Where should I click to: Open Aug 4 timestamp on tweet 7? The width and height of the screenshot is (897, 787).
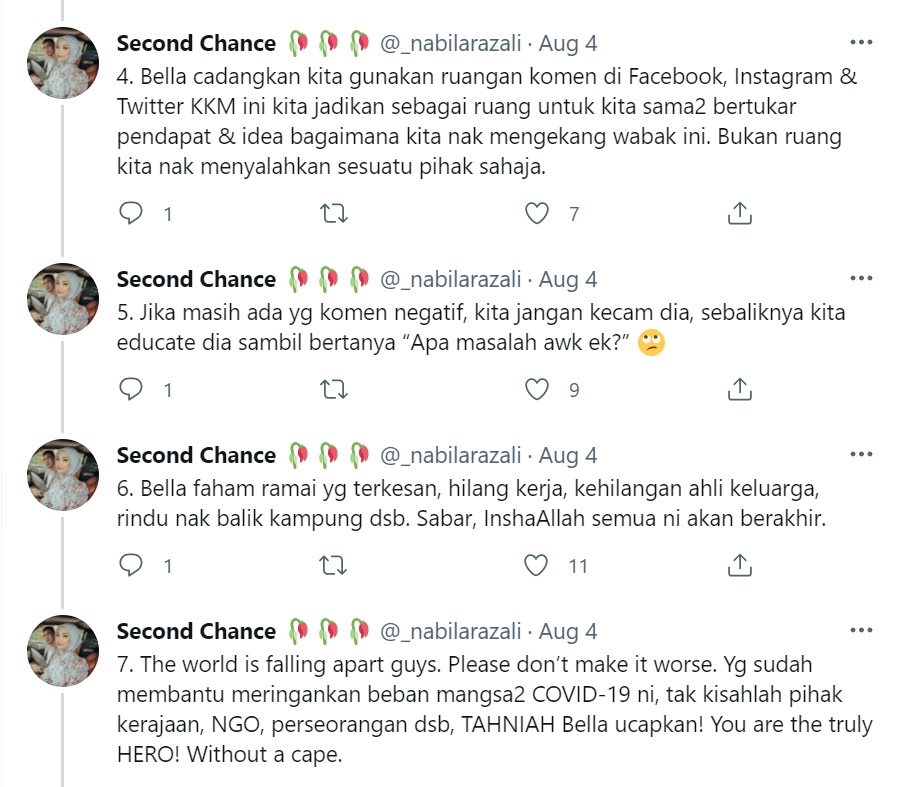click(568, 631)
